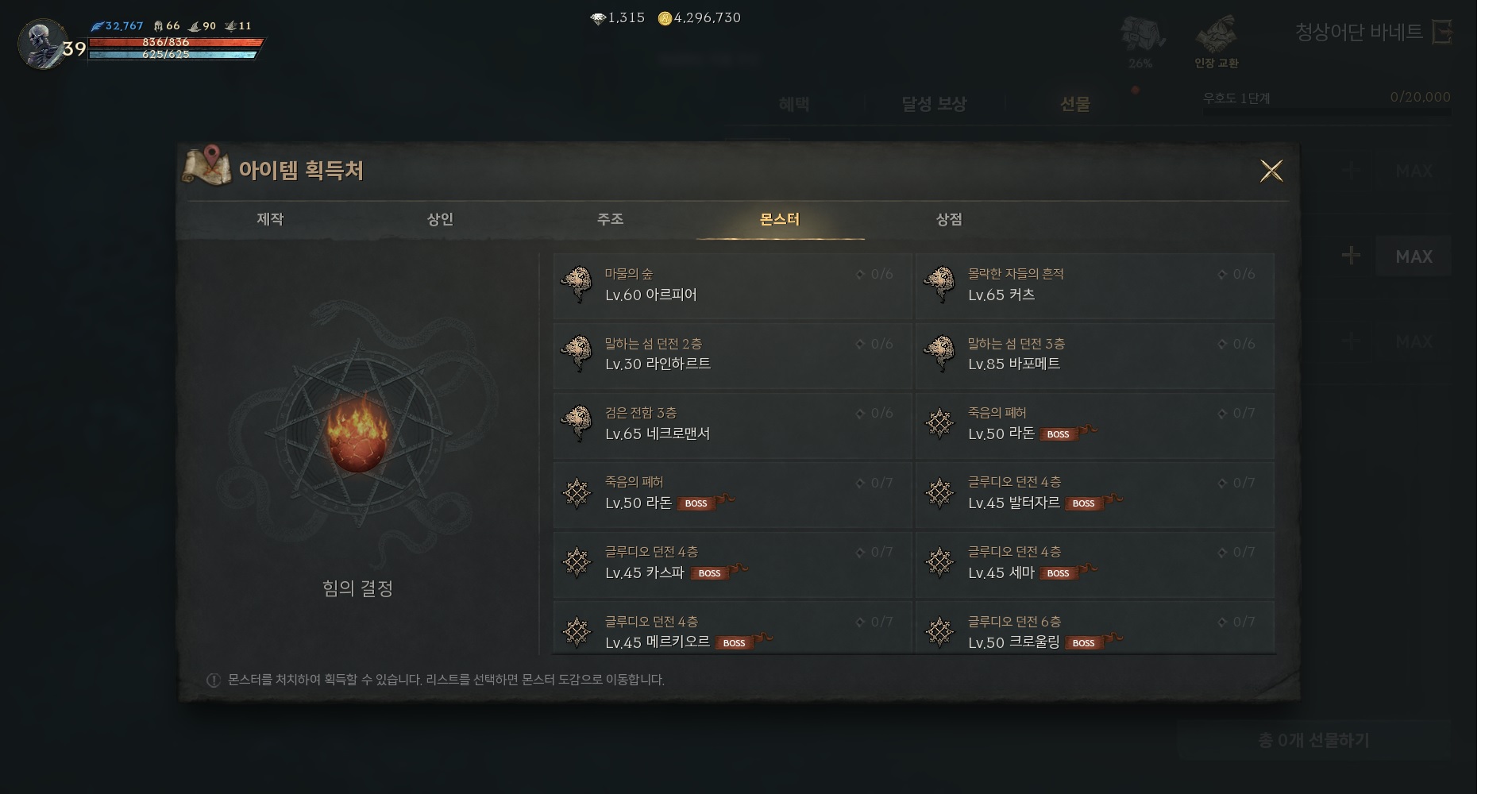
Task: Click the boss emblem icon for 발터자르
Action: pos(939,492)
